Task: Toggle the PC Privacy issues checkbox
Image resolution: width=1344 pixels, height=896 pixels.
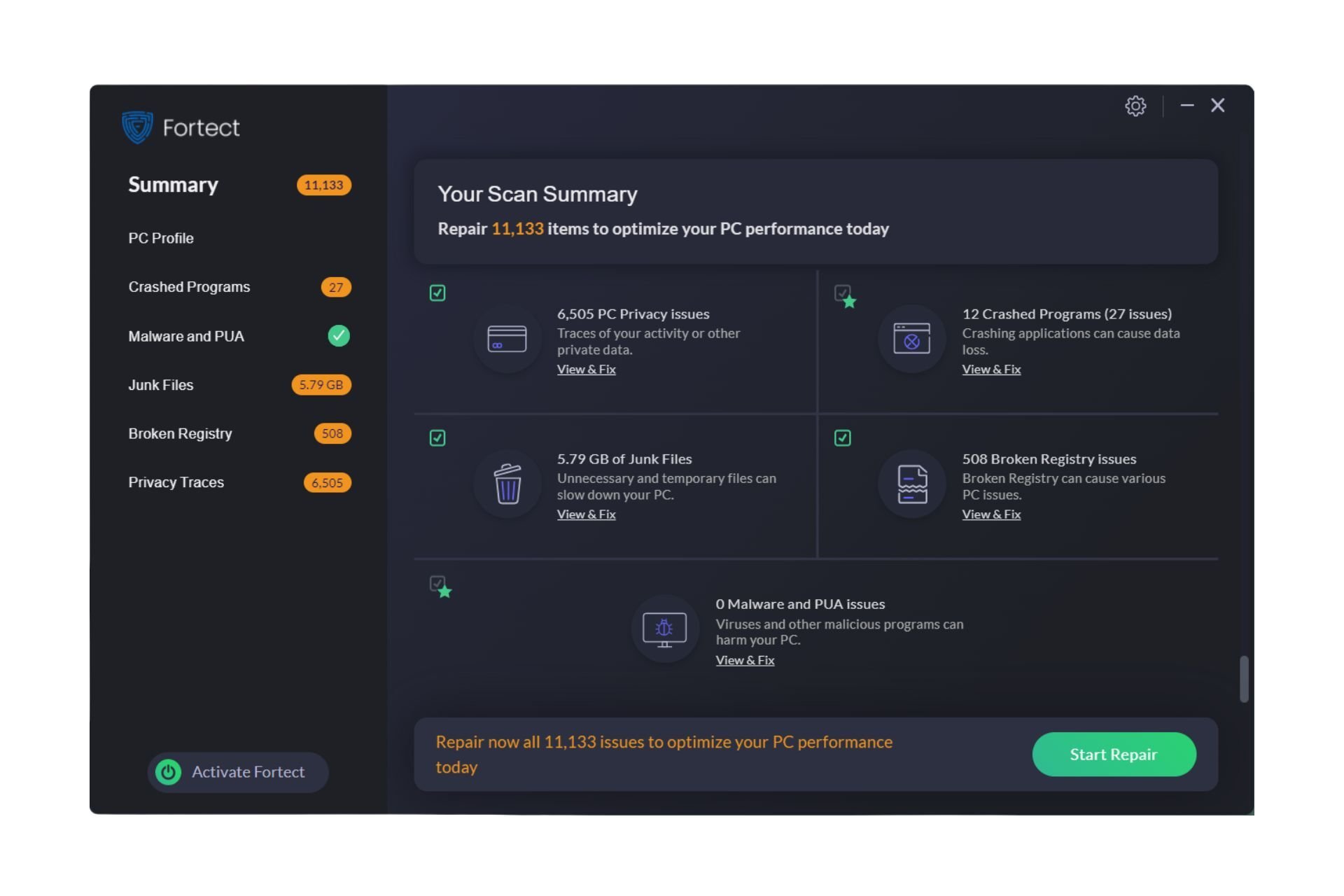Action: pyautogui.click(x=437, y=293)
